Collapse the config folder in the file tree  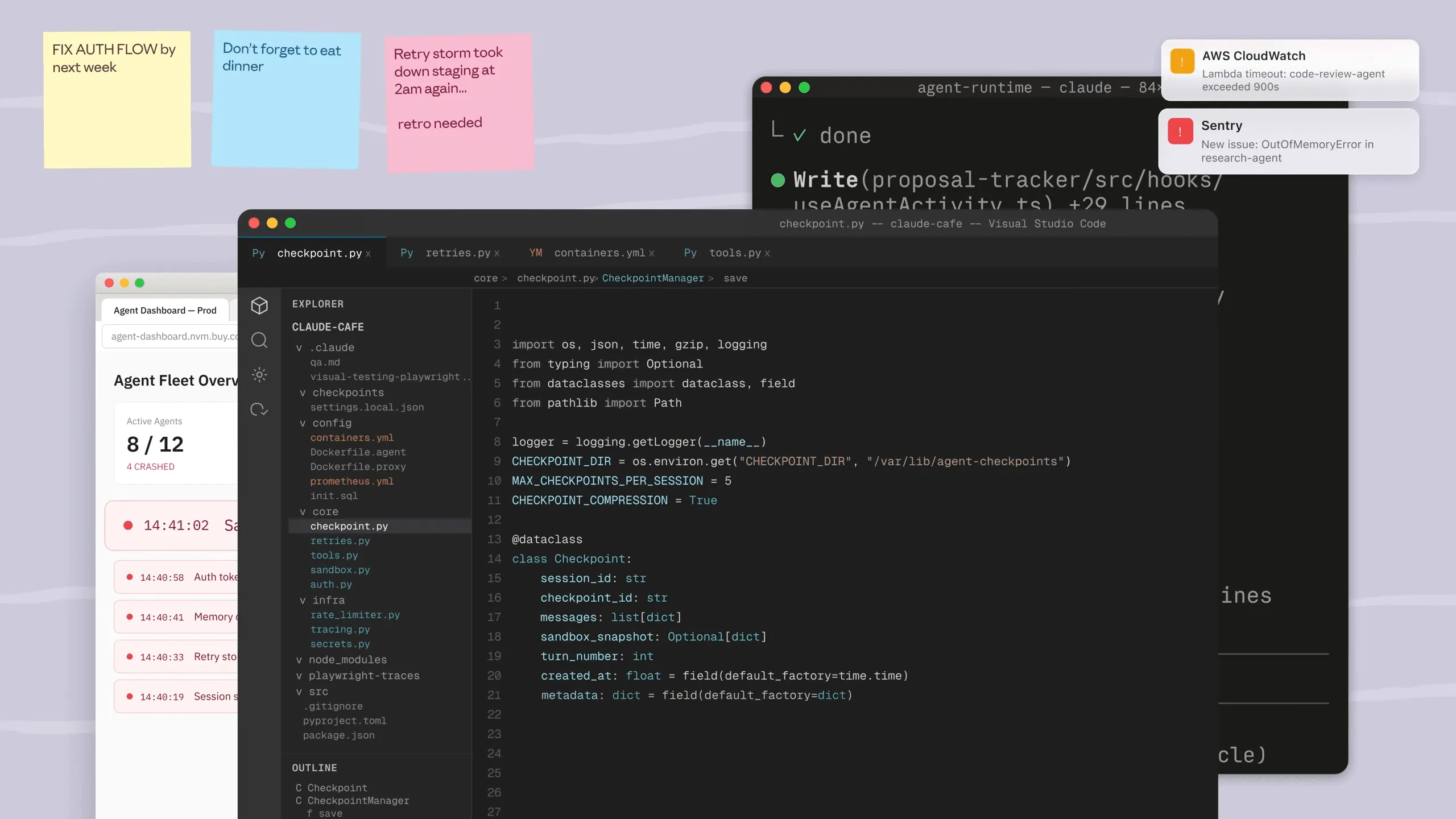[303, 423]
